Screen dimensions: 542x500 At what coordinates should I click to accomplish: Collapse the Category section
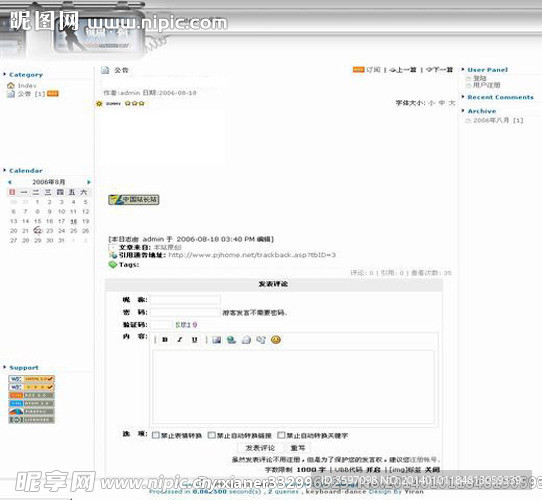(x=4, y=74)
